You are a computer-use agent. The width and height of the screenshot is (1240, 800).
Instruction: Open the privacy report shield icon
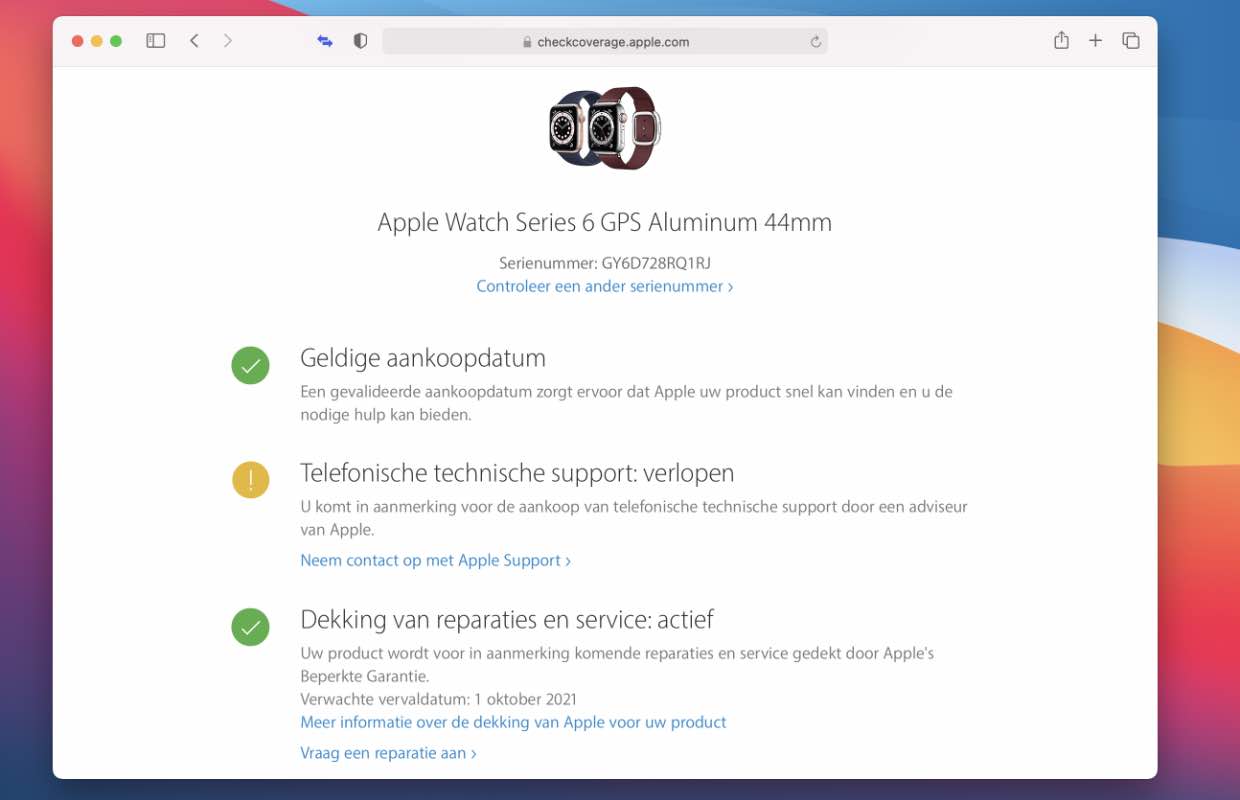(361, 41)
